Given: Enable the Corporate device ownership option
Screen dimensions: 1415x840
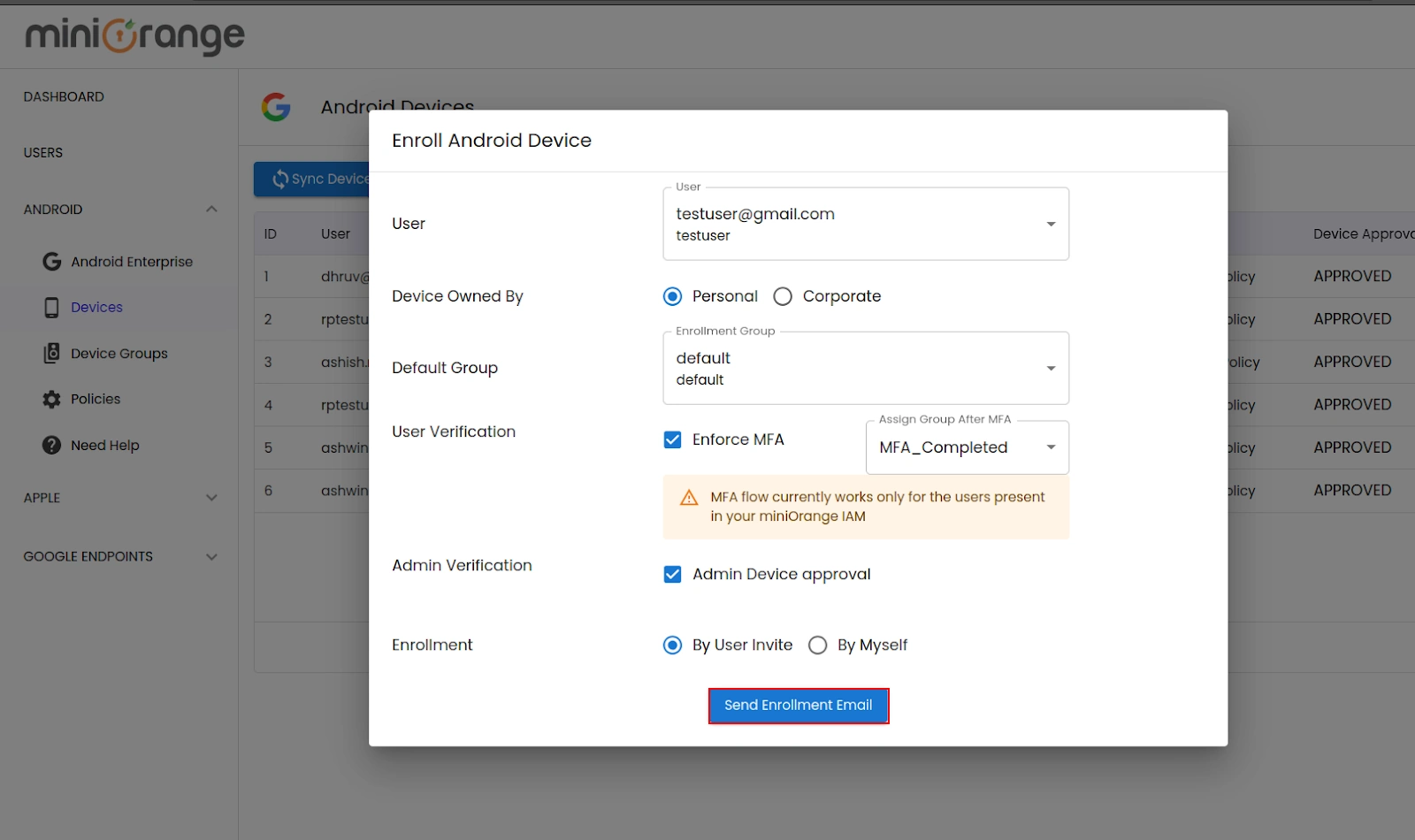Looking at the screenshot, I should coord(782,296).
